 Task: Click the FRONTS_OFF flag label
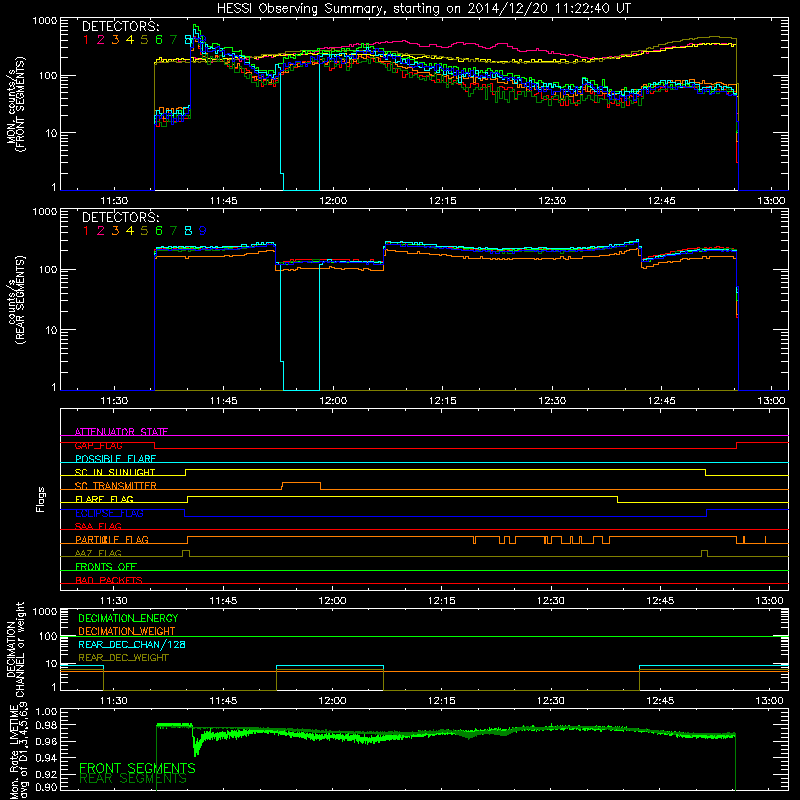coord(106,566)
